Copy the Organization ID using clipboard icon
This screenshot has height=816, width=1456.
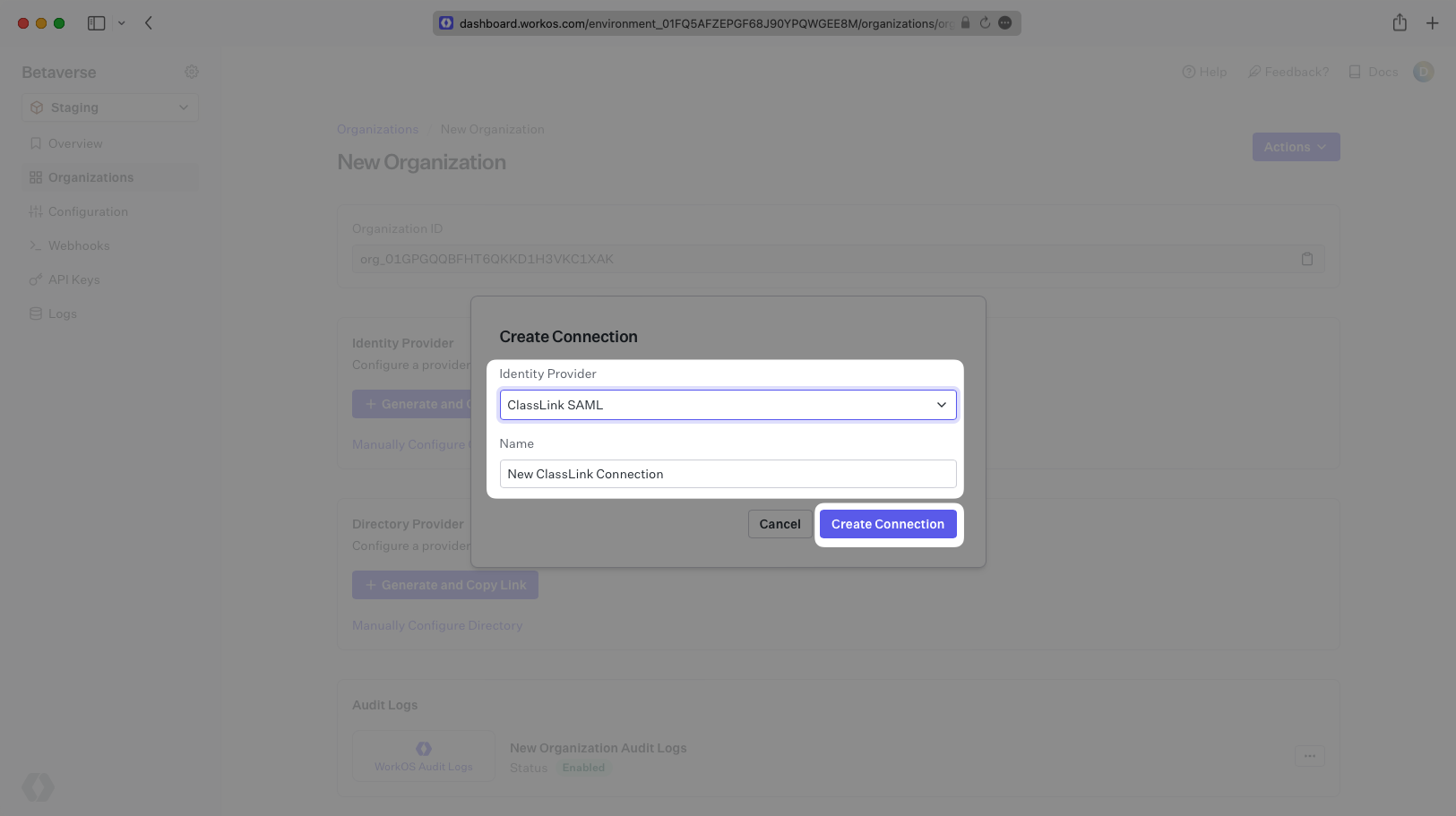coord(1307,259)
